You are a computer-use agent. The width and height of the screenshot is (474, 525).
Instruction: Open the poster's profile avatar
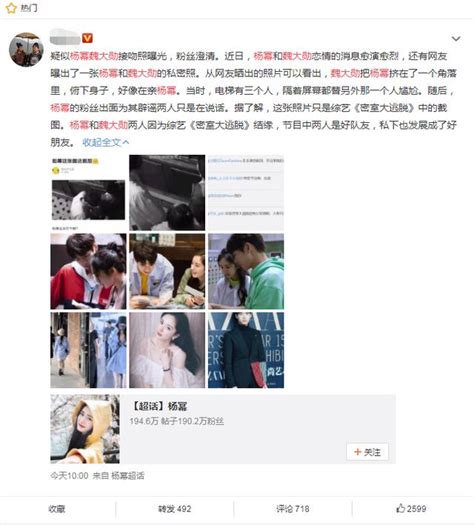click(x=26, y=50)
